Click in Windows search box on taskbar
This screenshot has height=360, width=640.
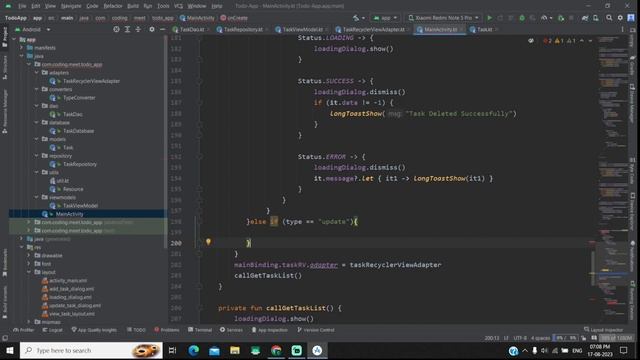pos(91,350)
